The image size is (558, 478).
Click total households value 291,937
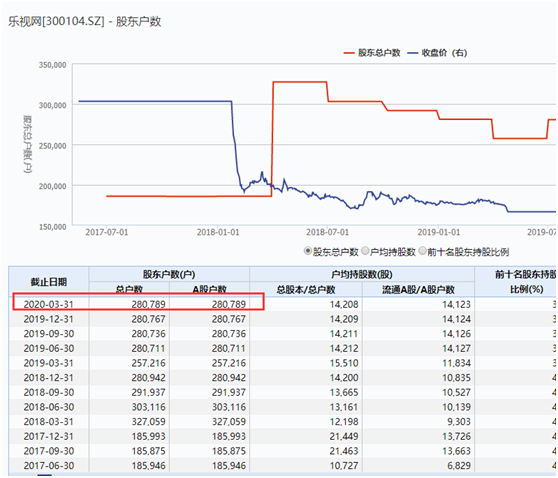click(x=148, y=392)
